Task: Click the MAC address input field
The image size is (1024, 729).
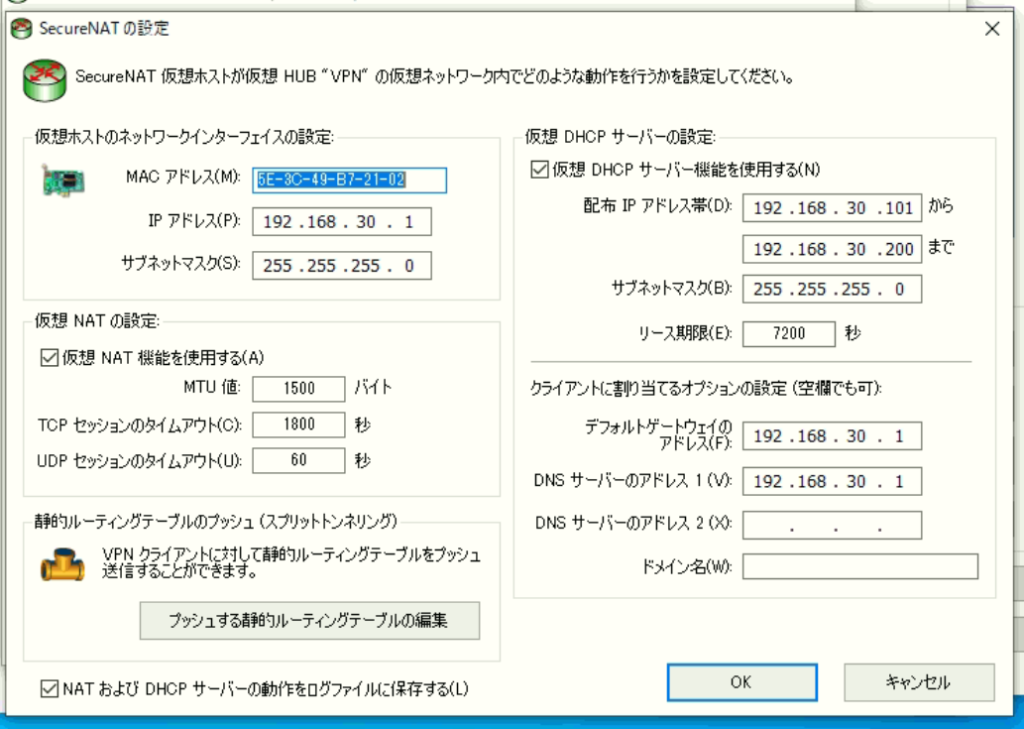Action: tap(349, 180)
